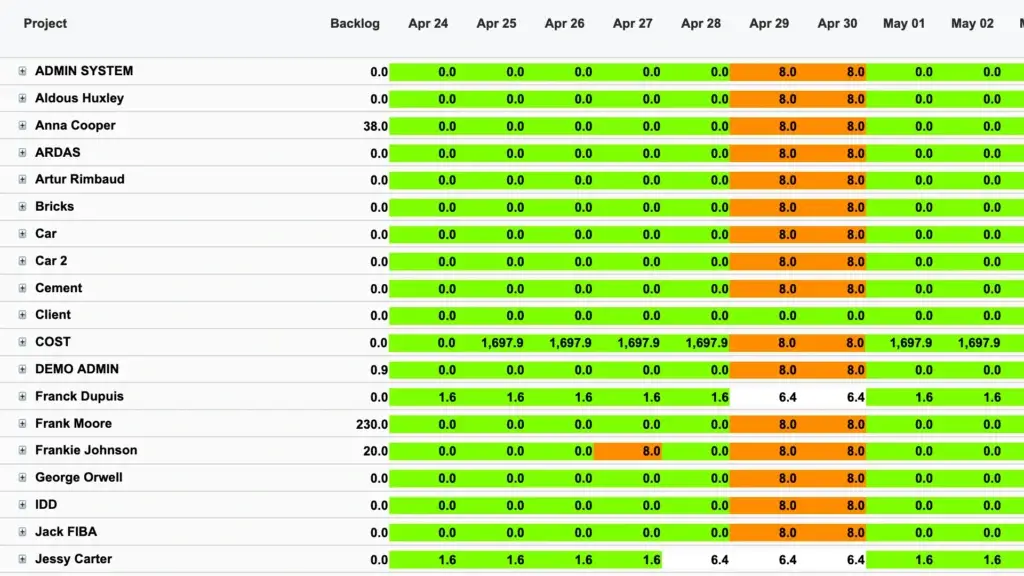Expand the Anna Cooper project
Screen dimensions: 1024x576
(x=22, y=125)
